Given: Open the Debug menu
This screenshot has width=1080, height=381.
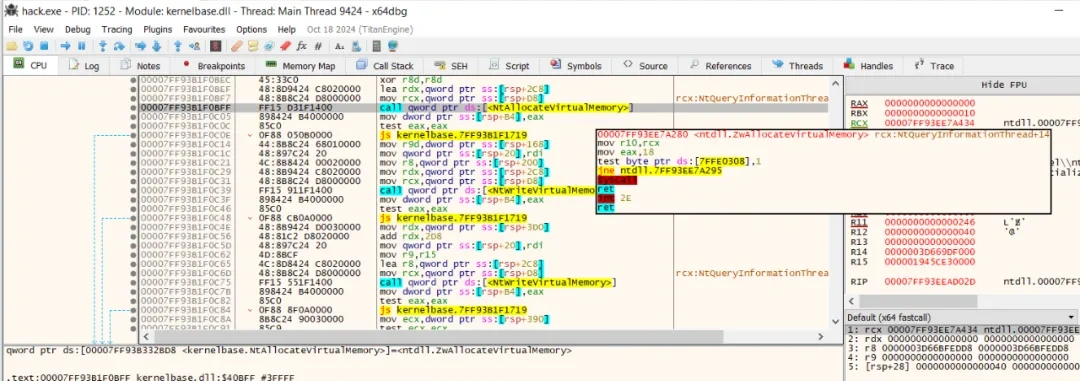Looking at the screenshot, I should pos(78,30).
